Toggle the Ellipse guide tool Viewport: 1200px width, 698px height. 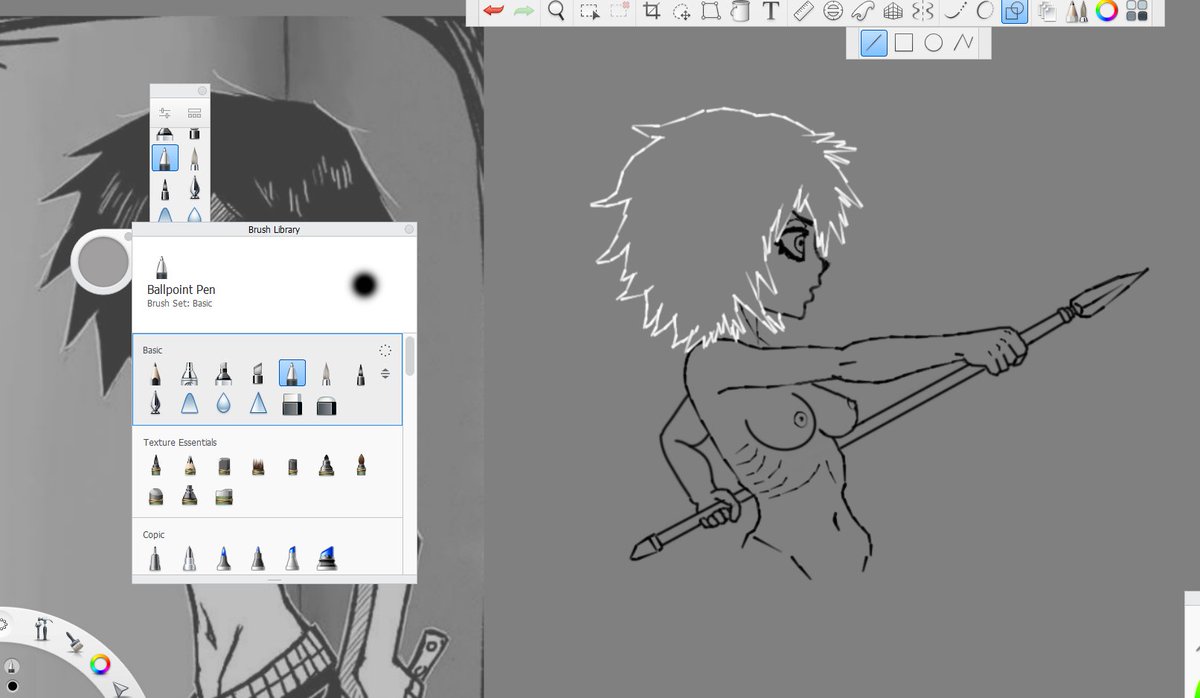[x=833, y=12]
